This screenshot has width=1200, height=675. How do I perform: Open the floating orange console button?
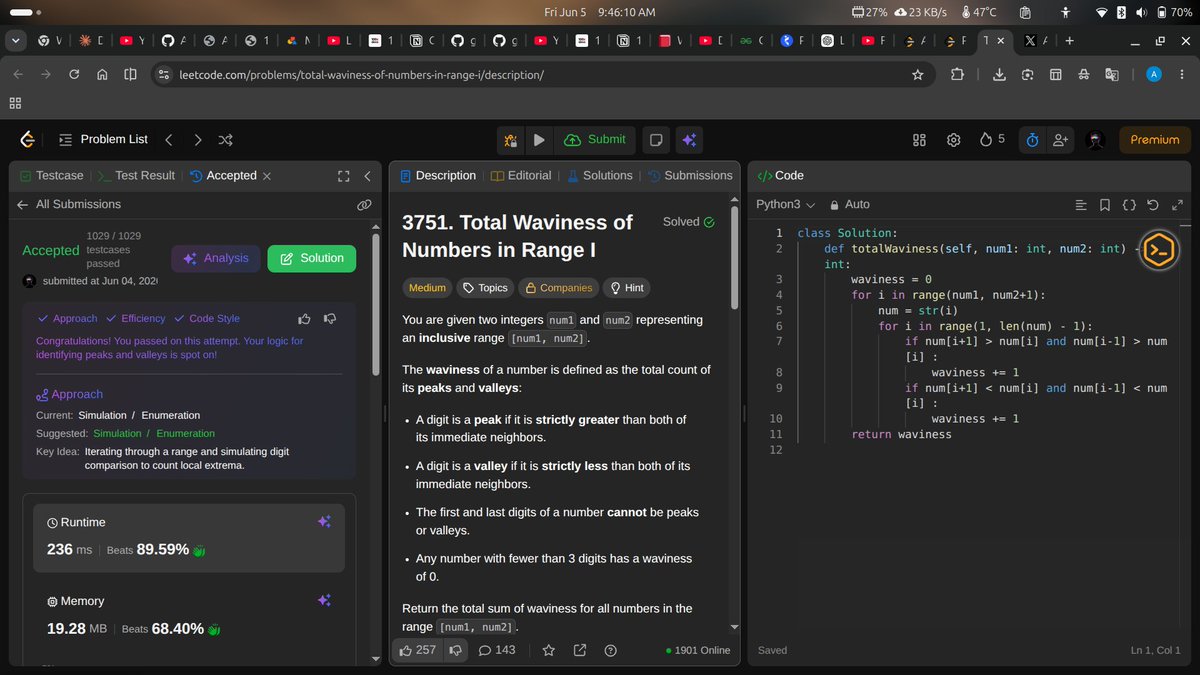(x=1158, y=250)
